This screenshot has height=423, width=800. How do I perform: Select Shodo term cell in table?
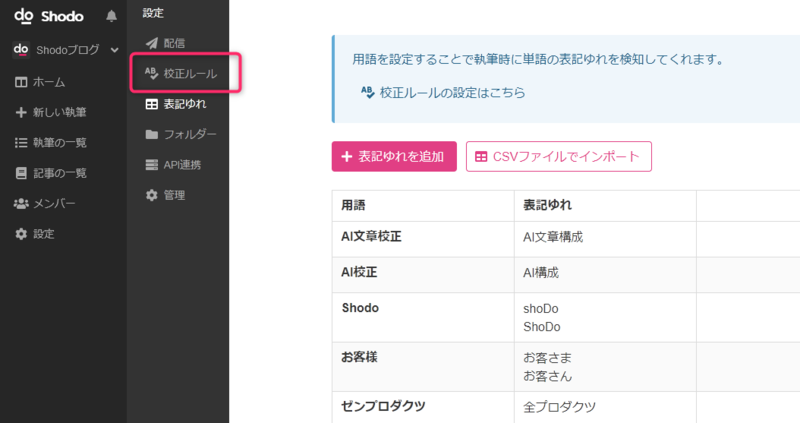pyautogui.click(x=423, y=317)
